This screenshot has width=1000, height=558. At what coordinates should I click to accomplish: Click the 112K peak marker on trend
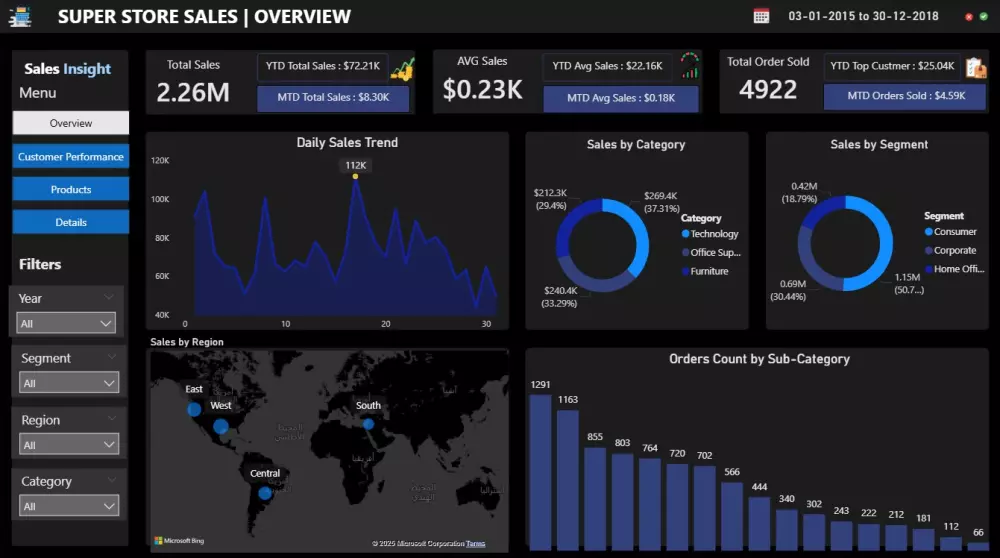click(355, 177)
